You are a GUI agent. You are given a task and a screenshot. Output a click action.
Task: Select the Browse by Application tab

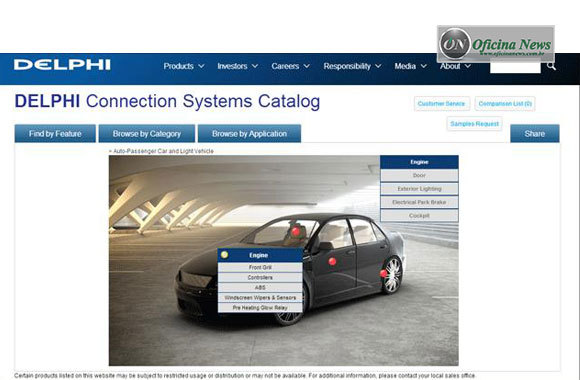click(249, 134)
